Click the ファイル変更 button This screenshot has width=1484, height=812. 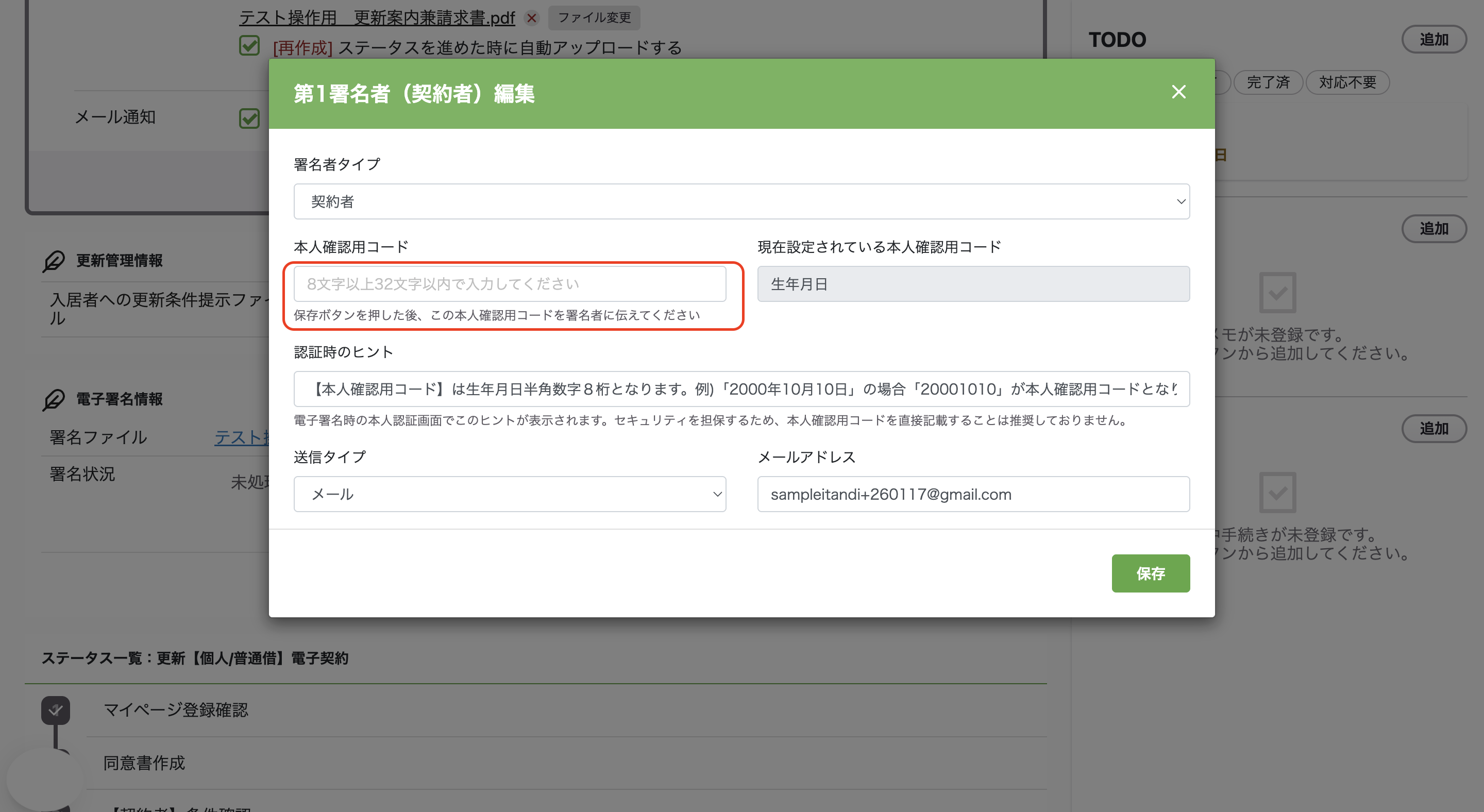[x=594, y=18]
